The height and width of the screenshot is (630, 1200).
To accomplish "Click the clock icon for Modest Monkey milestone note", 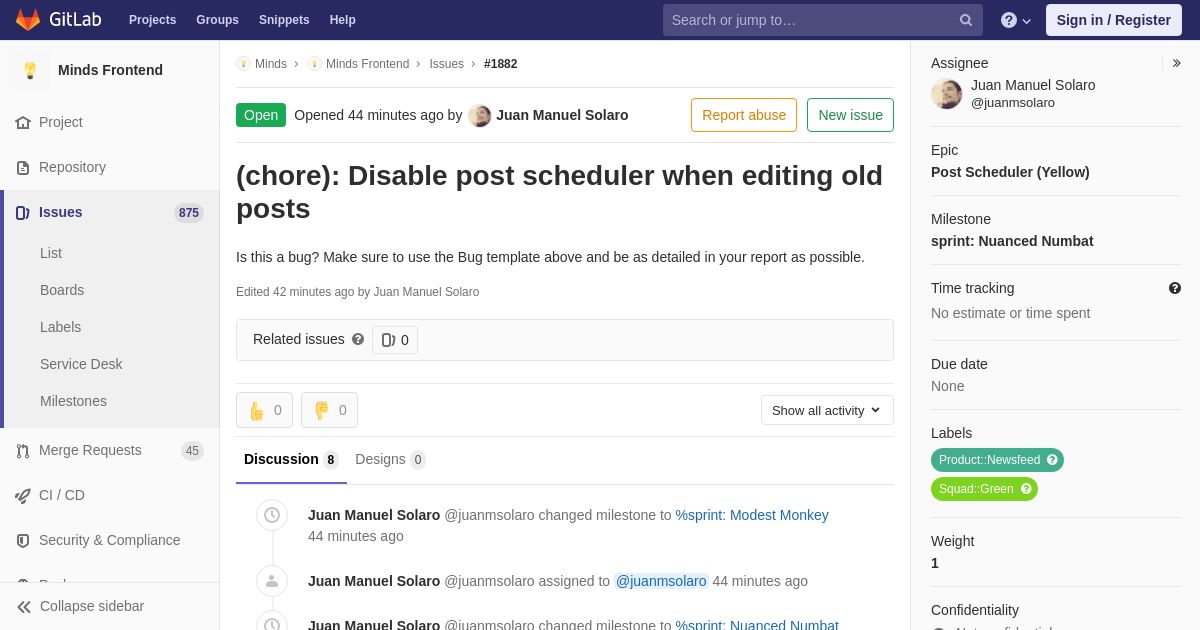I will pyautogui.click(x=272, y=515).
